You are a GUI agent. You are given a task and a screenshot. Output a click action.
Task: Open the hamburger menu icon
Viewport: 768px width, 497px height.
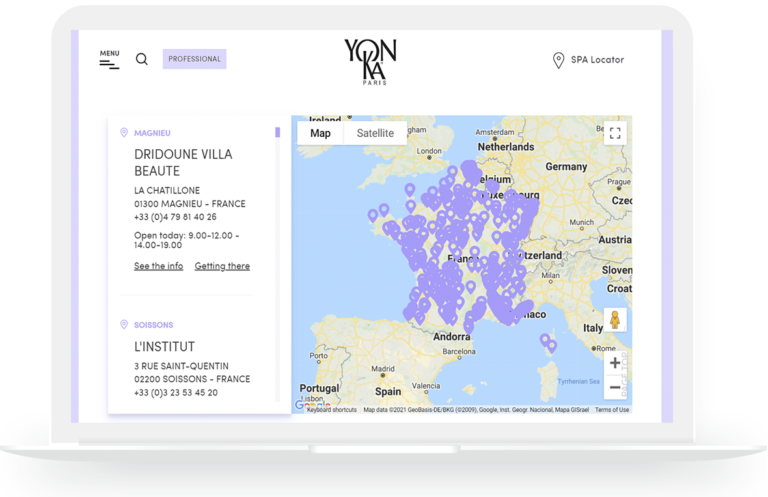(109, 63)
